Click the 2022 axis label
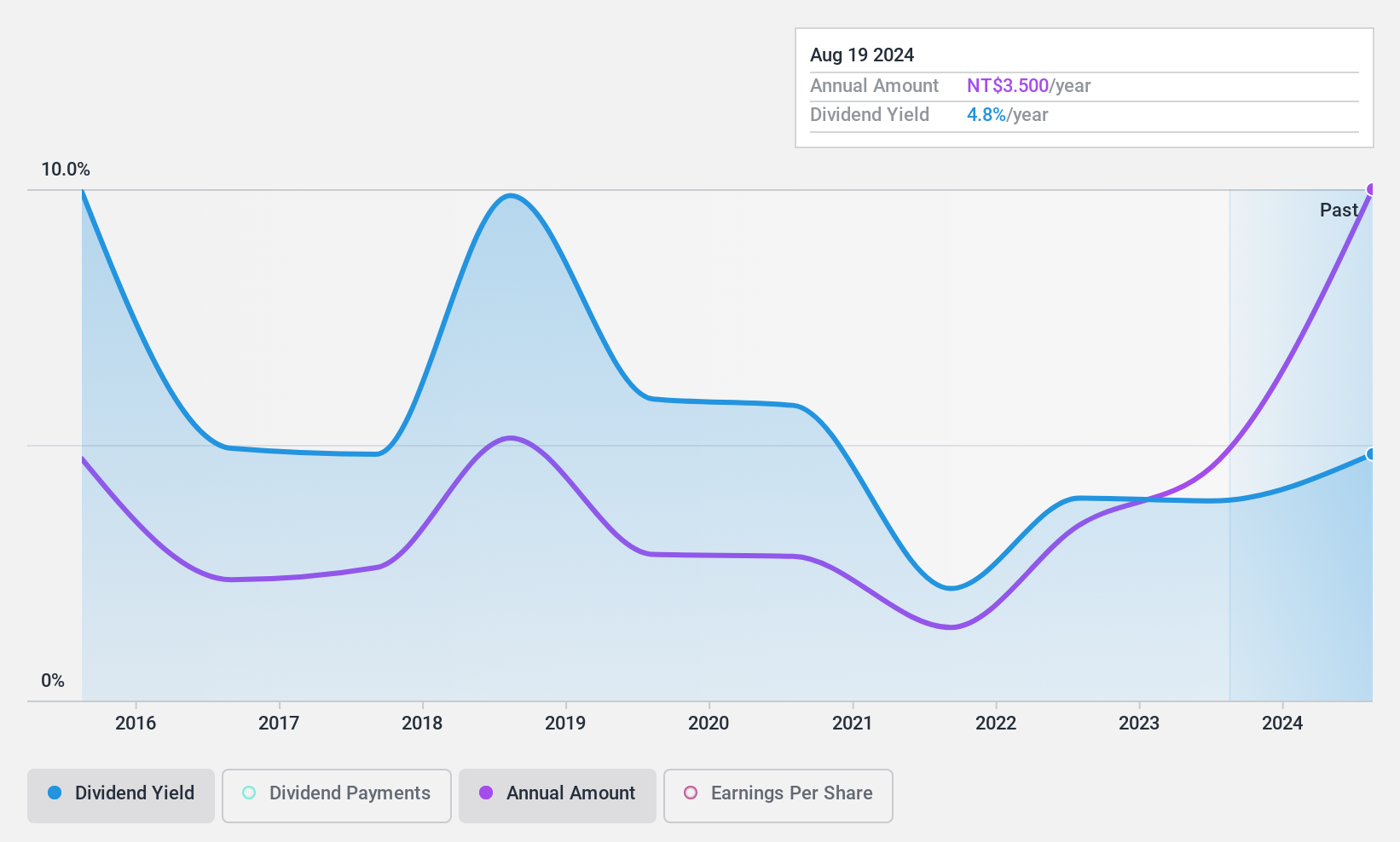The width and height of the screenshot is (1400, 842). click(x=996, y=724)
